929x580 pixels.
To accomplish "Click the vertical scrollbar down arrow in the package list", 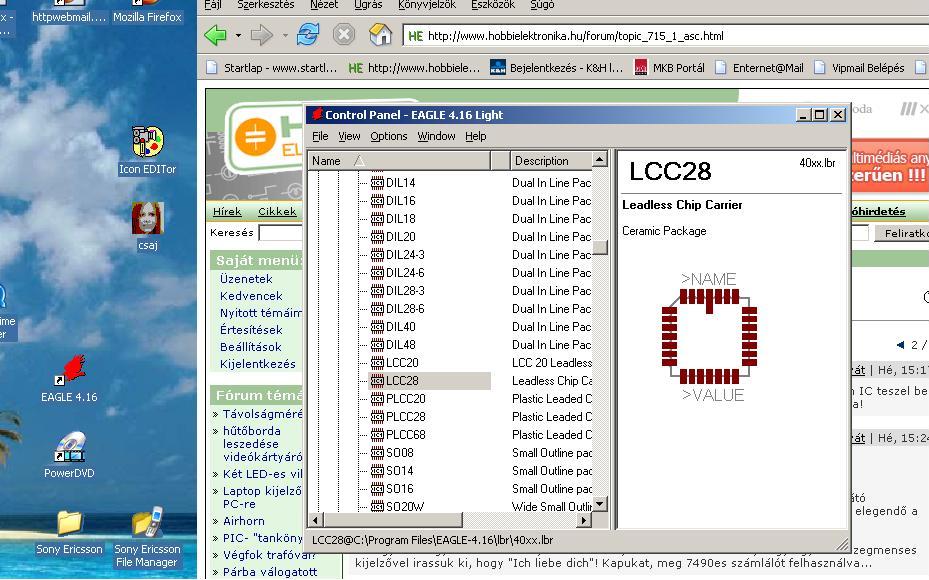I will pyautogui.click(x=600, y=504).
